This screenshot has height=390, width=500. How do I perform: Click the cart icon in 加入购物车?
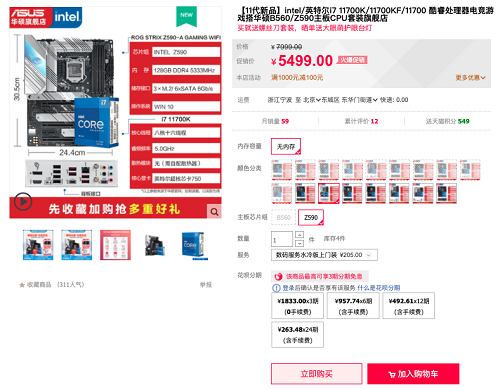coord(392,374)
